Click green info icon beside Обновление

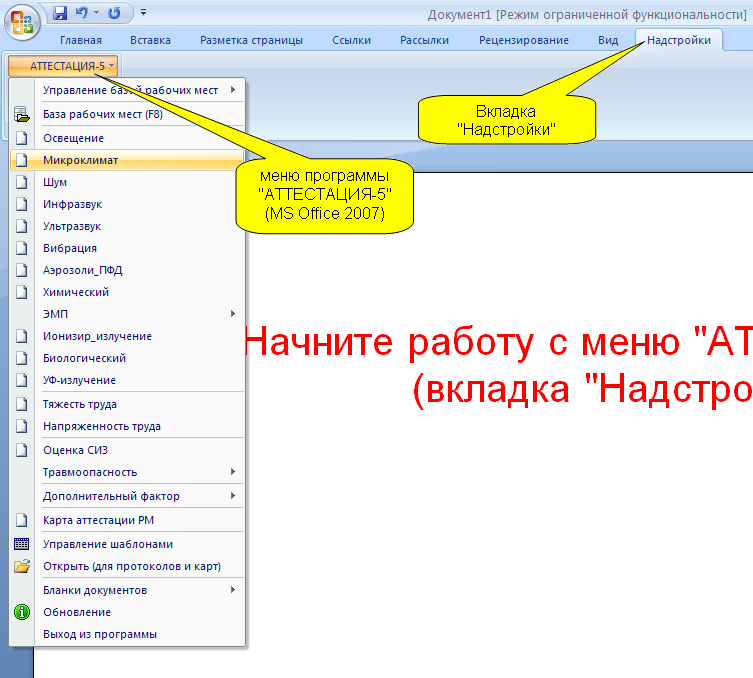click(22, 612)
